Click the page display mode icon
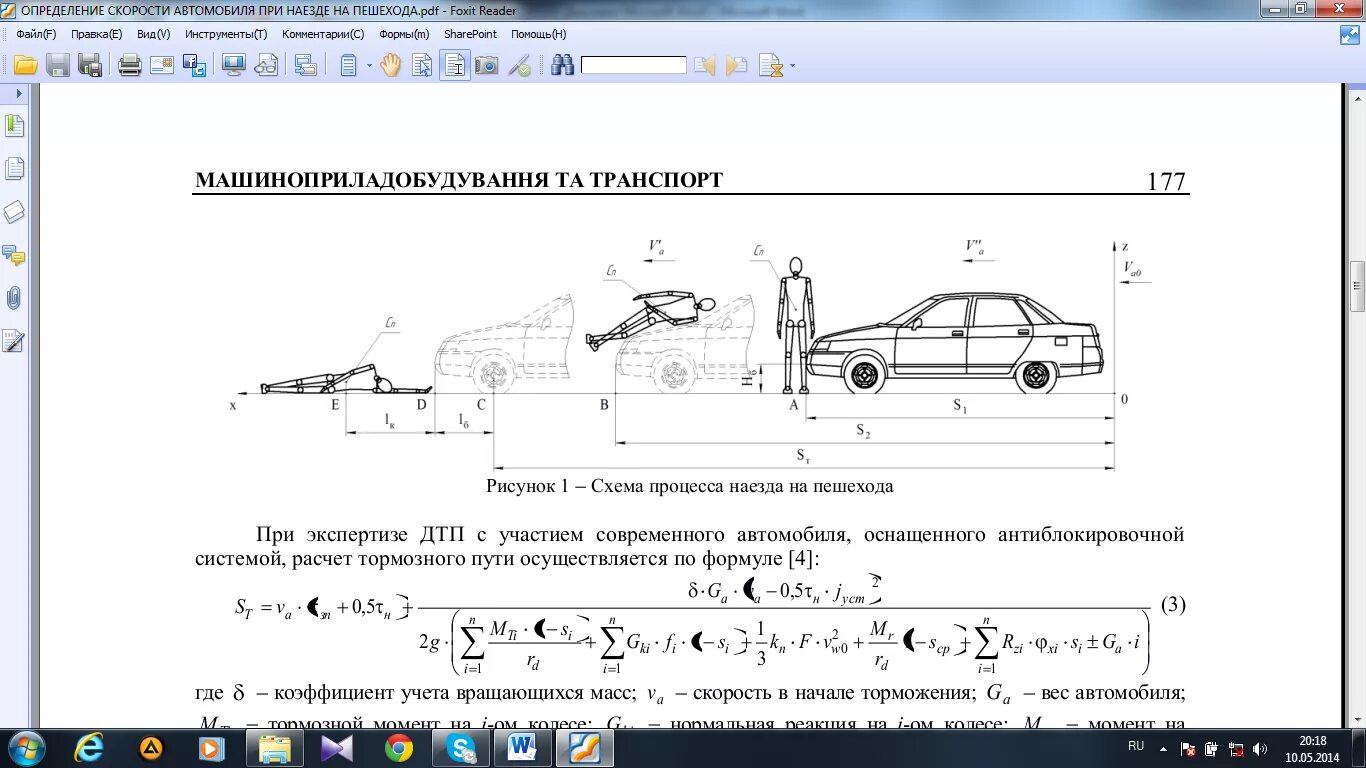 click(348, 66)
